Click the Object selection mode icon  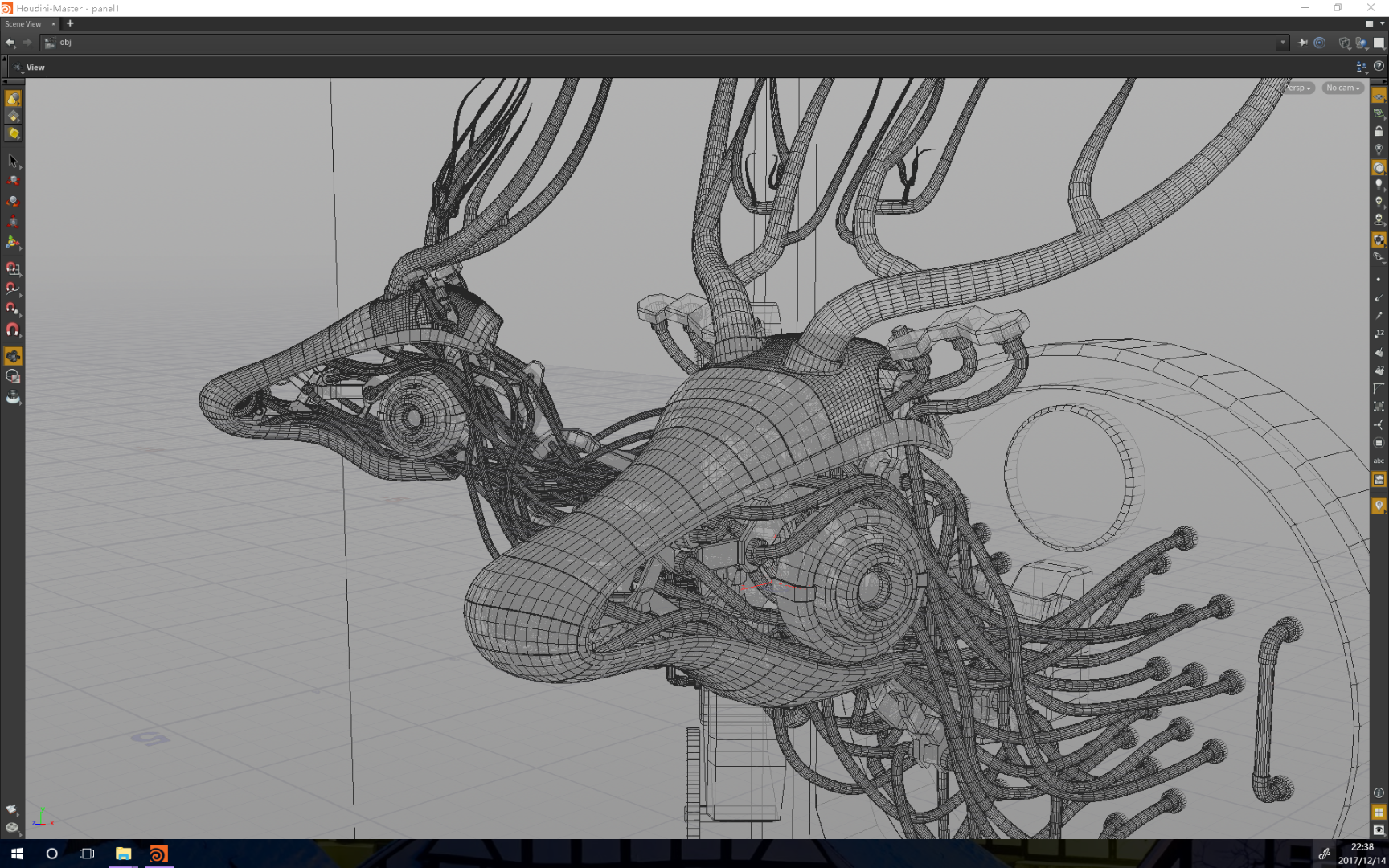click(x=13, y=98)
